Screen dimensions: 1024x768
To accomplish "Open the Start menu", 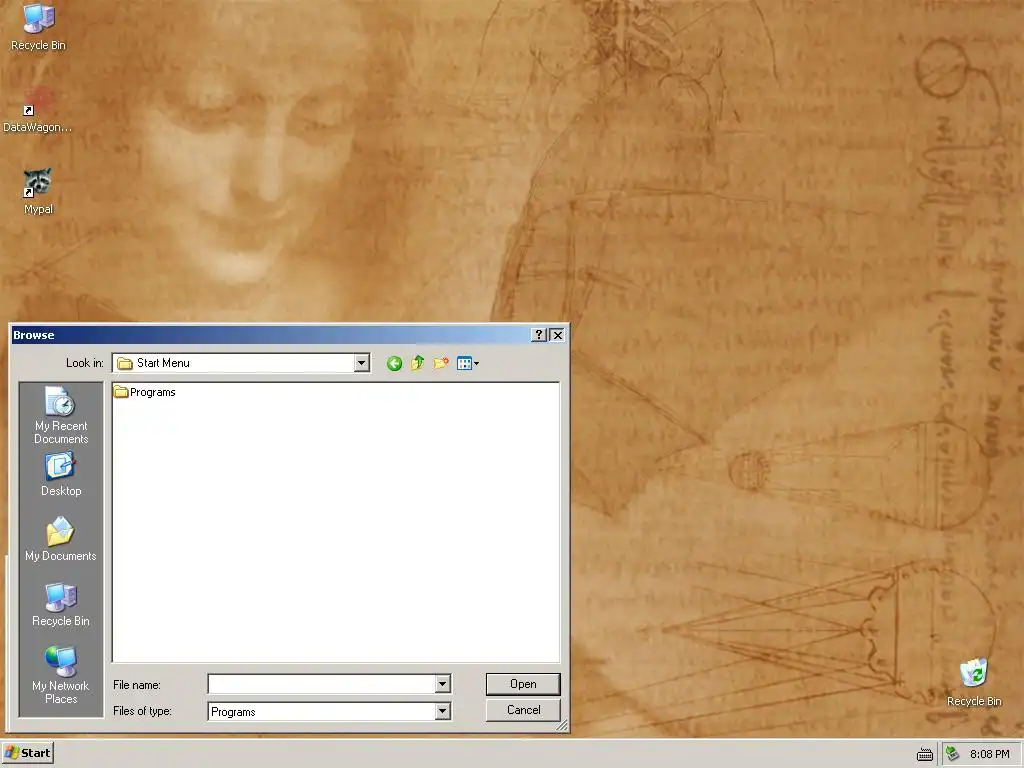I will [x=27, y=753].
